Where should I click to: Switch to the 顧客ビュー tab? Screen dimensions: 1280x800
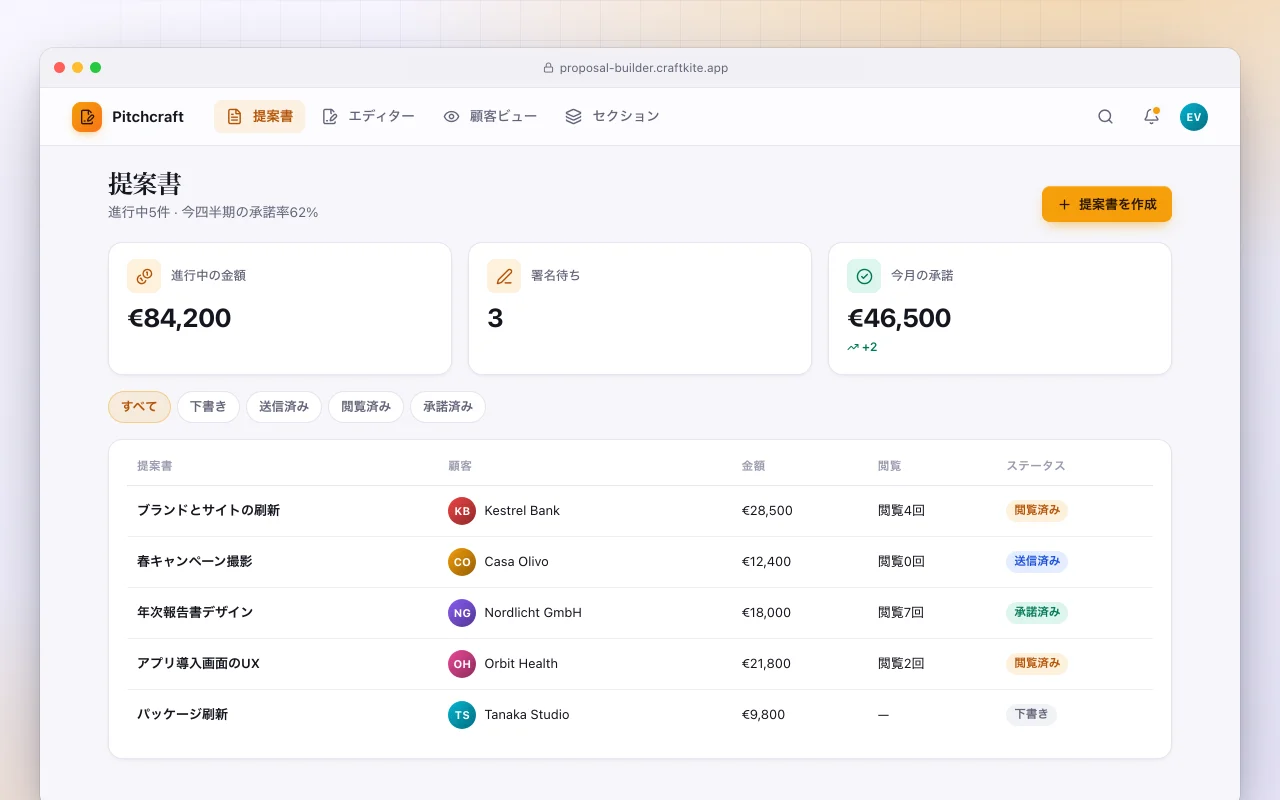490,117
